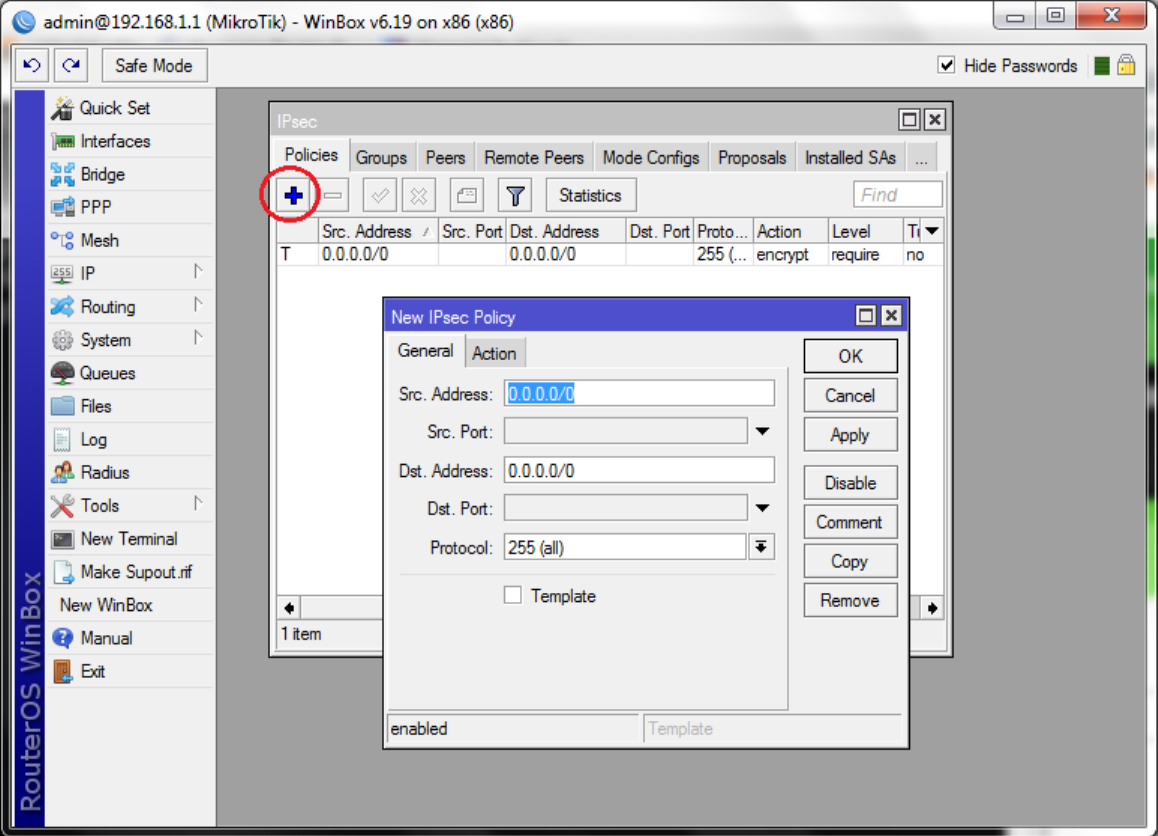Expand the Dst. Port field arrow

click(x=762, y=508)
